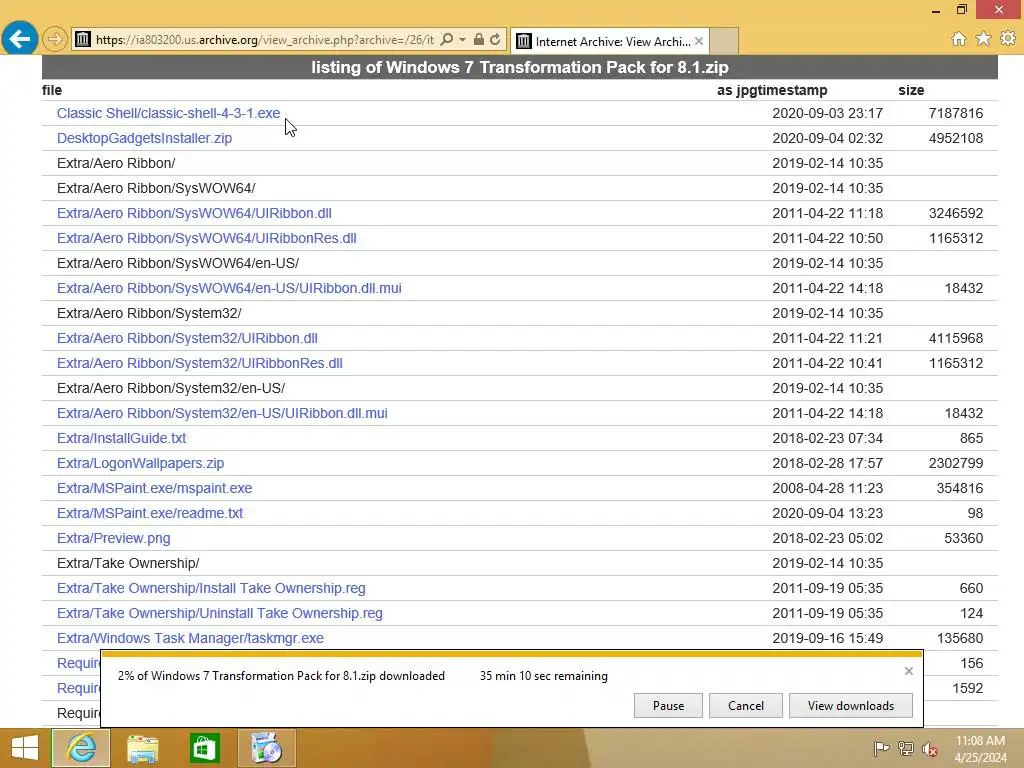Open Extra/MSPaint.exe/mspaint.exe link

[x=154, y=488]
